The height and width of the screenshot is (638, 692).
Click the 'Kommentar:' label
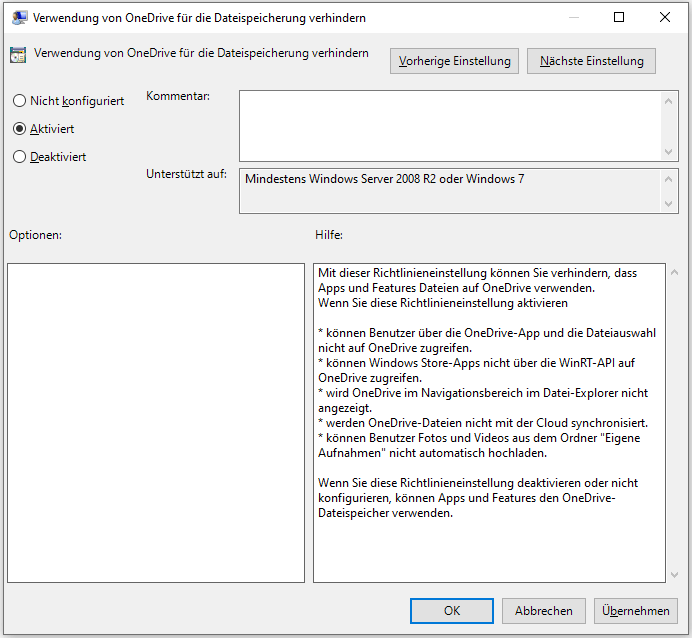(178, 96)
